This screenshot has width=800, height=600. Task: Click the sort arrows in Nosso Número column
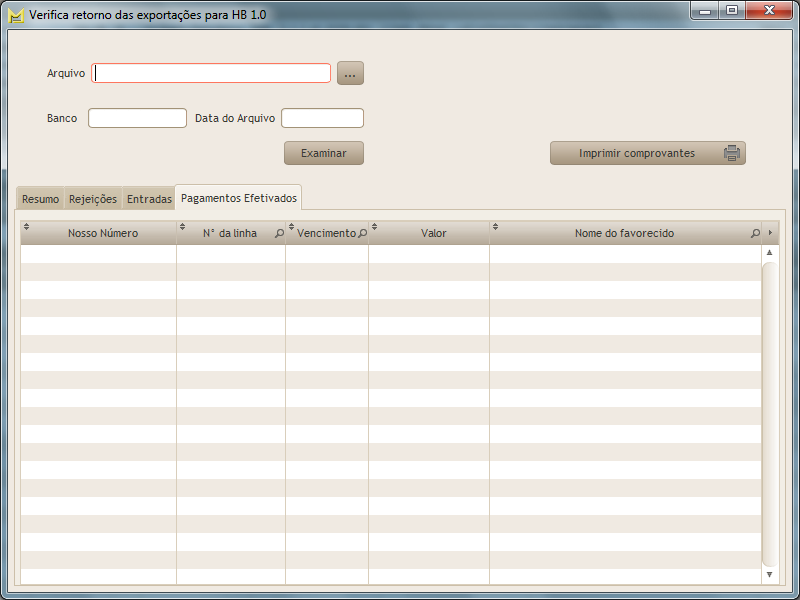point(27,227)
